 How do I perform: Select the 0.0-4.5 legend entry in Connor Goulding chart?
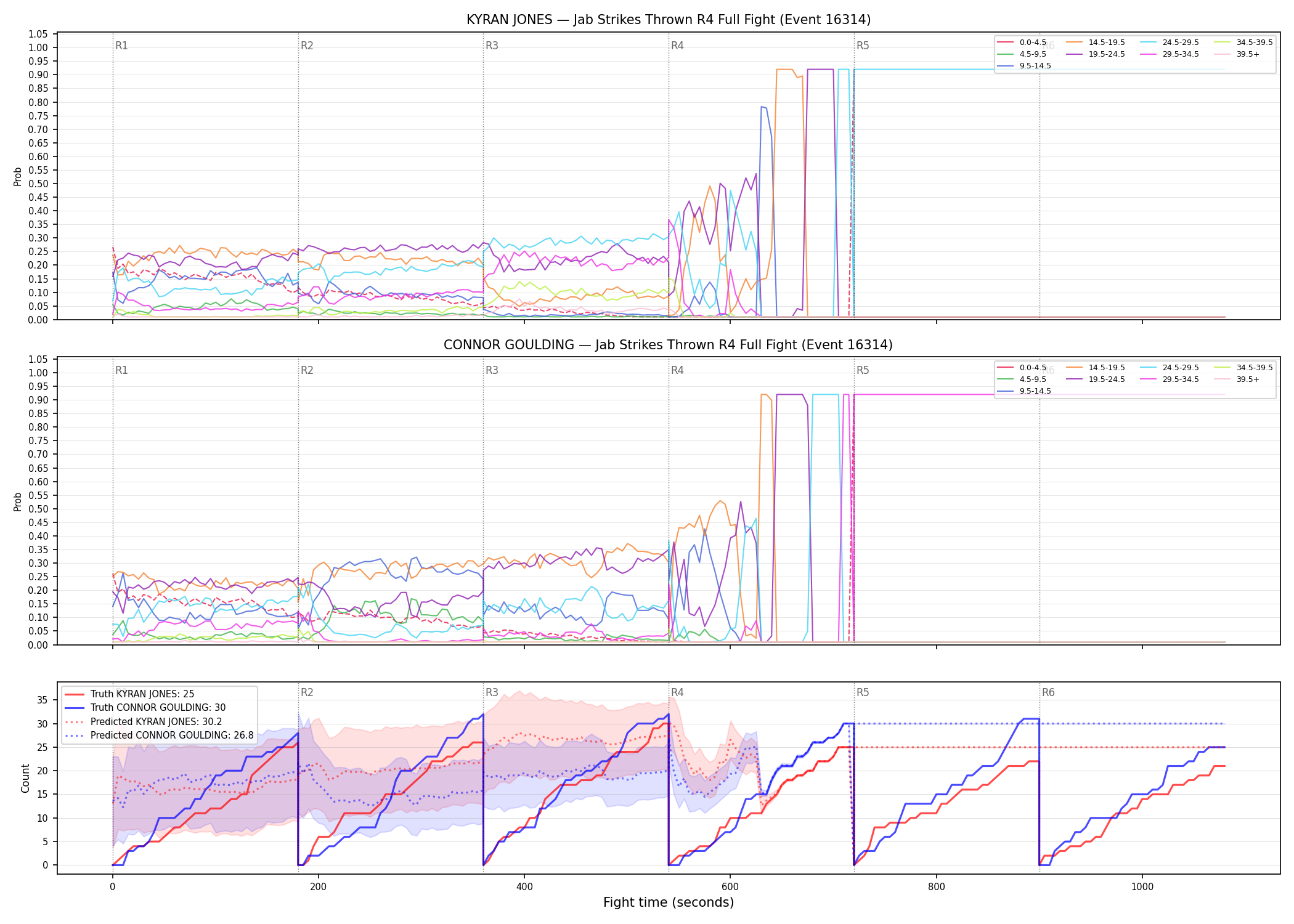tap(1022, 368)
